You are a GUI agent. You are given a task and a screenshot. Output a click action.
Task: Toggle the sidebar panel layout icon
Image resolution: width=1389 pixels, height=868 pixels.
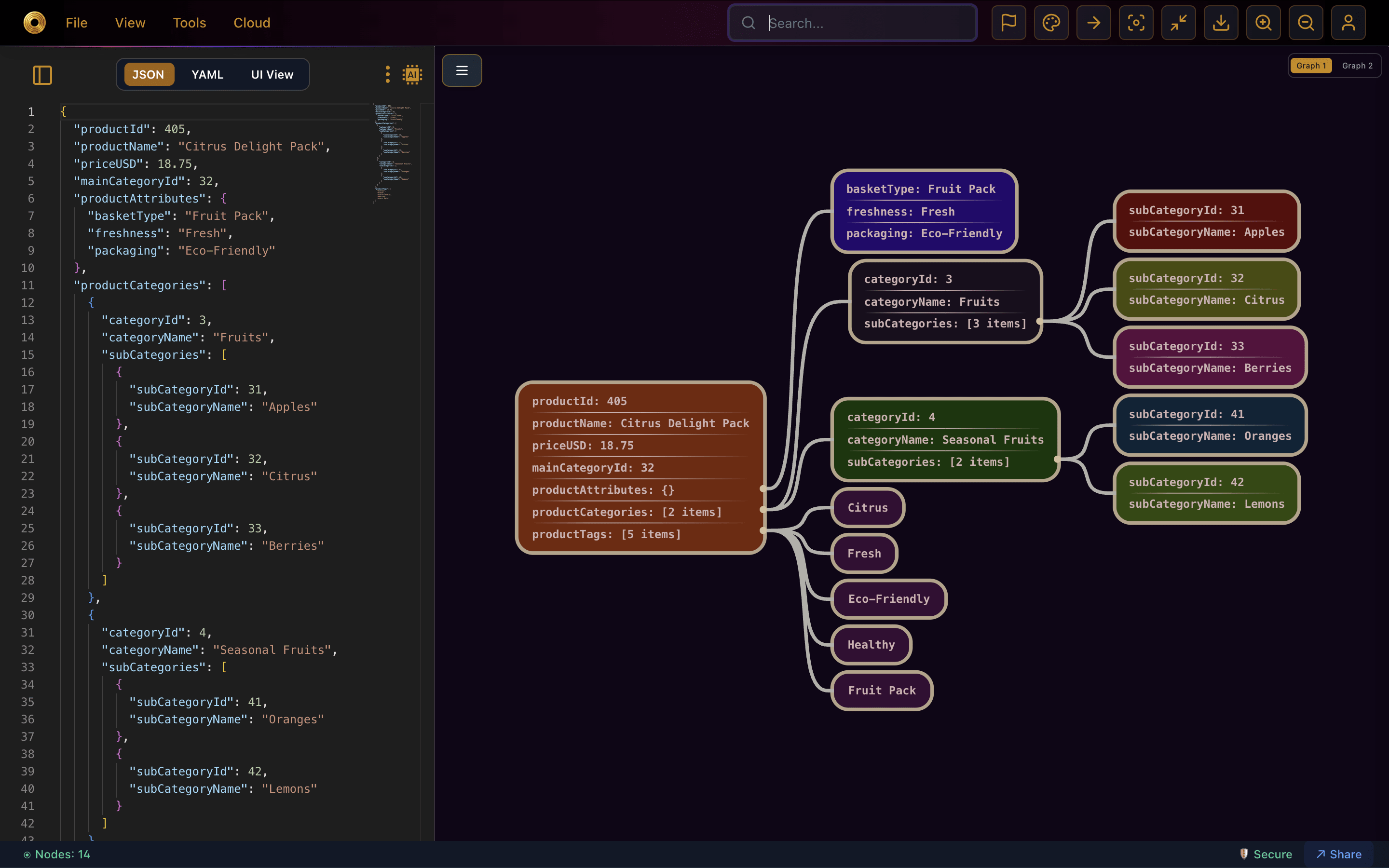[x=42, y=75]
